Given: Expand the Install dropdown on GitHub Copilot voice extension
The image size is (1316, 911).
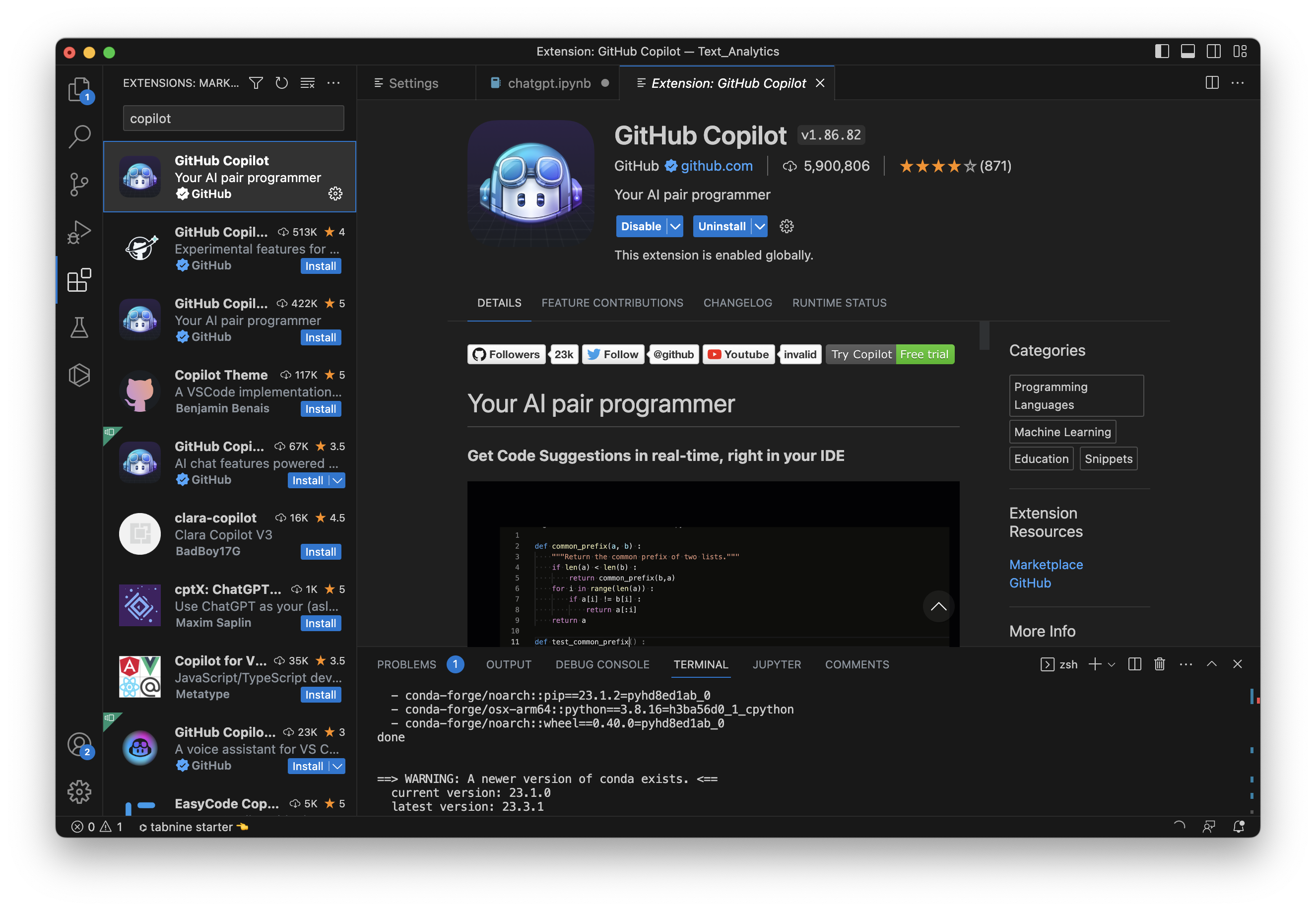Looking at the screenshot, I should (337, 766).
